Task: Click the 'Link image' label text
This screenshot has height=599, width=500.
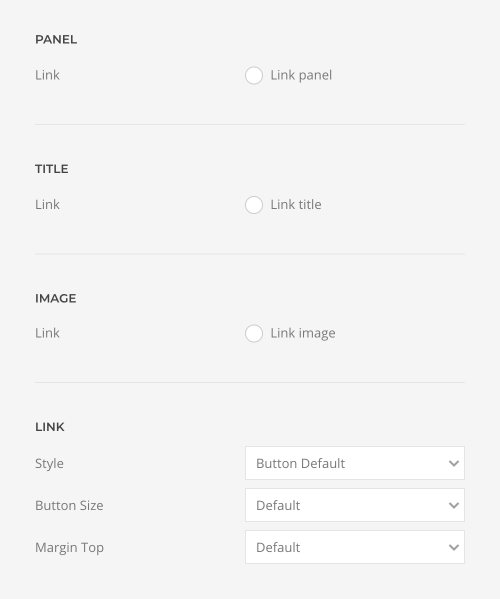Action: coord(303,333)
